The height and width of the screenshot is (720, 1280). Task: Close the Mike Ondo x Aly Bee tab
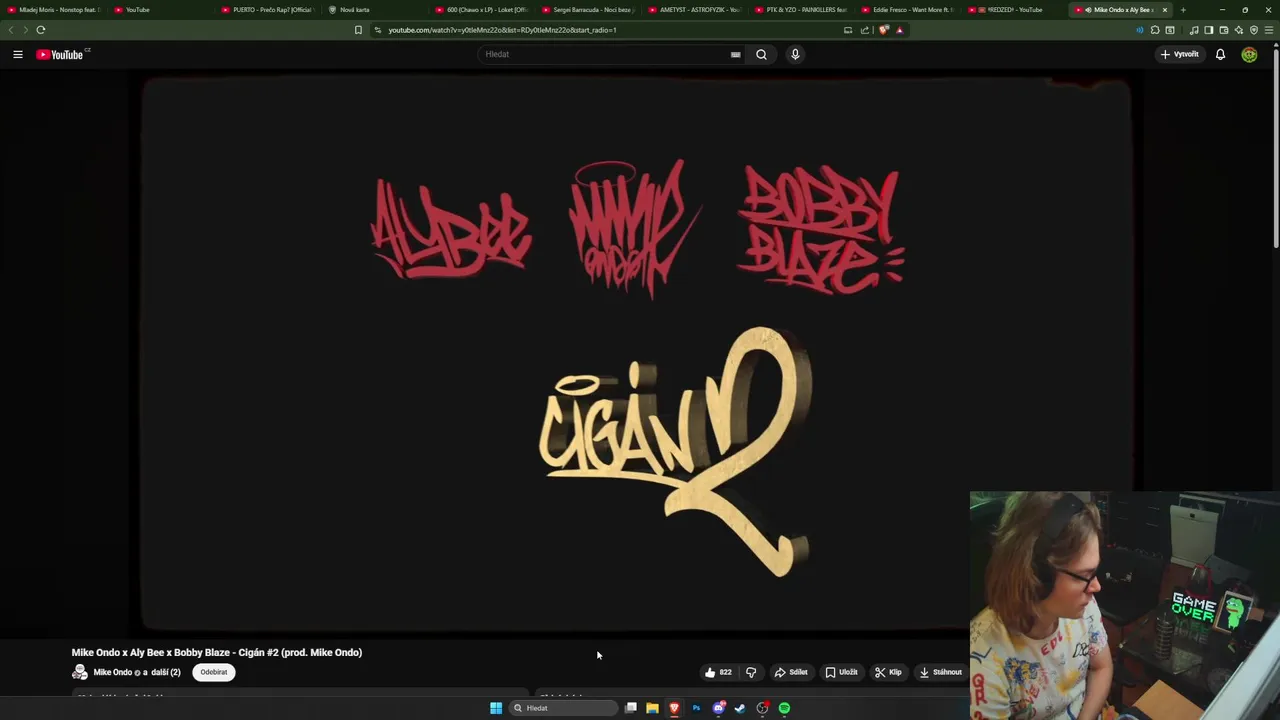(1164, 10)
